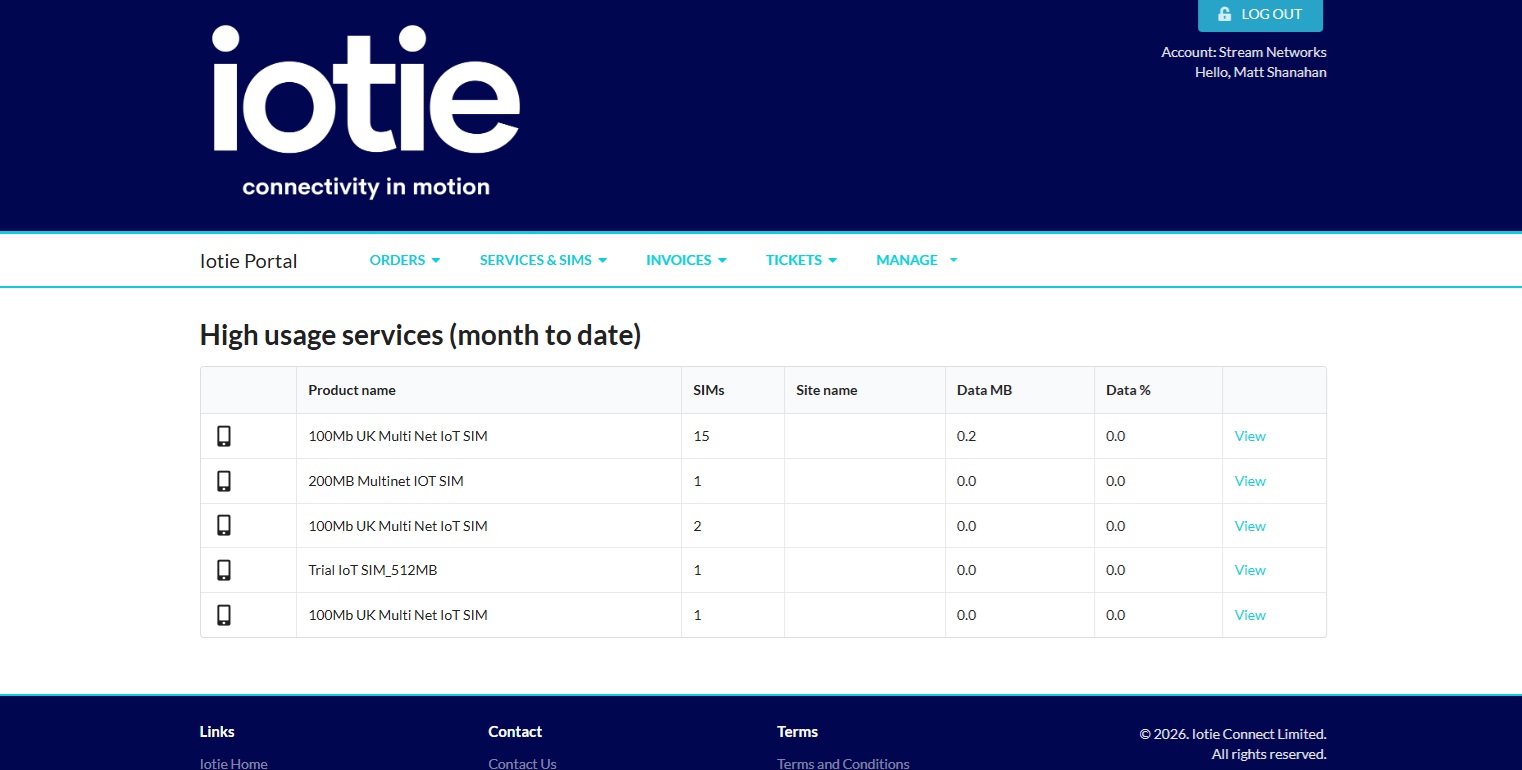Click phone icon for the 15-SIM service row
1522x770 pixels.
(x=224, y=436)
